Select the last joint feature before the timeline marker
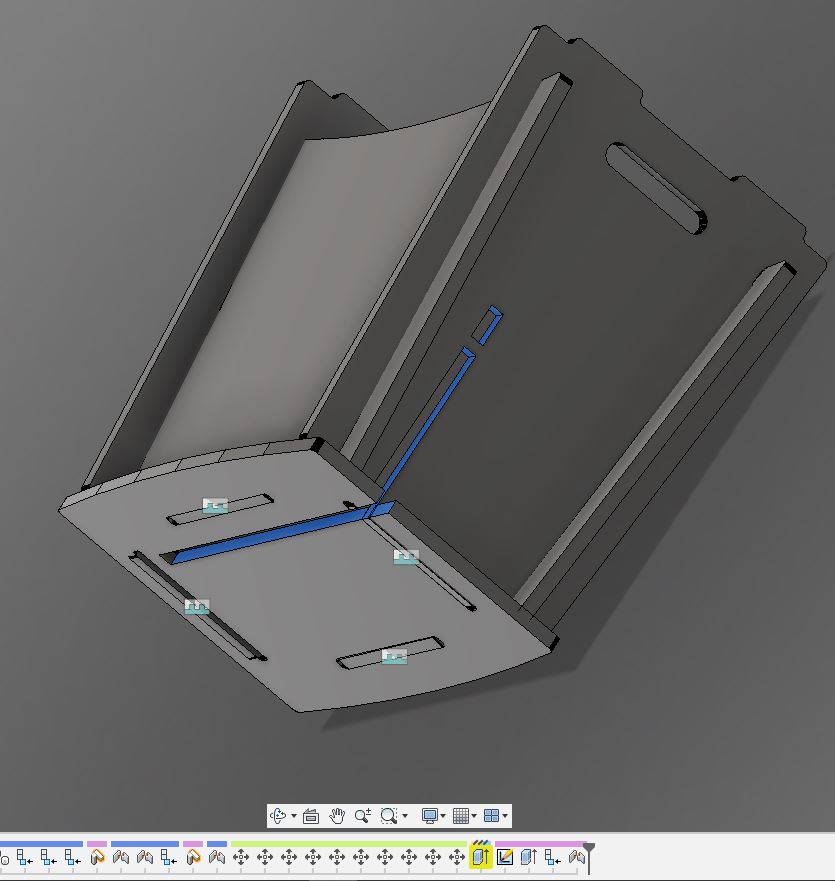835x881 pixels. (576, 857)
